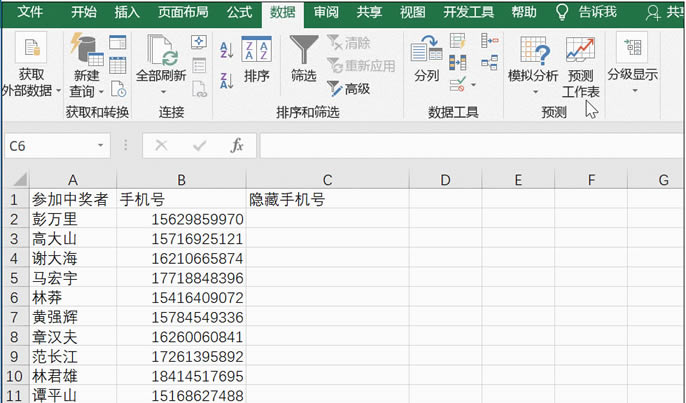Click the insert function fx icon

[x=237, y=146]
